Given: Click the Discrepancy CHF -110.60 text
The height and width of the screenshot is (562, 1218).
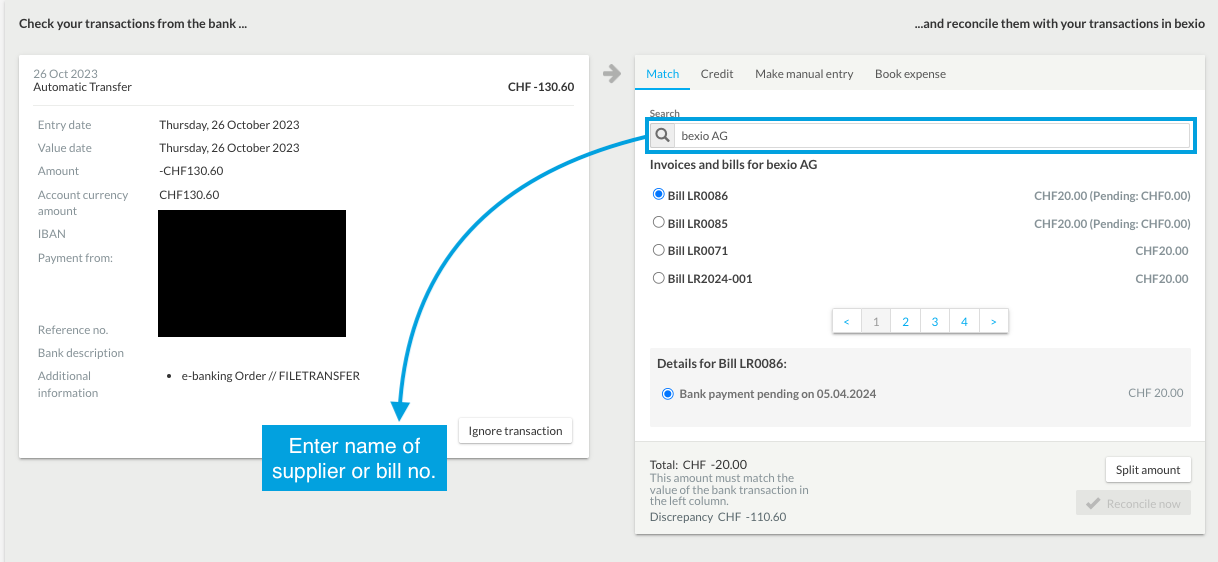Looking at the screenshot, I should [x=718, y=517].
